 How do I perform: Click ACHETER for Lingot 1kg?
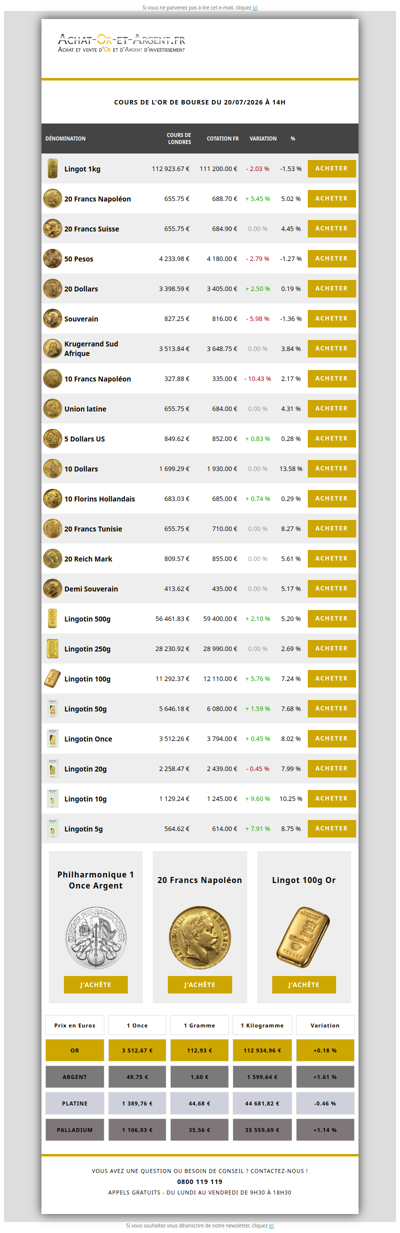tap(332, 169)
